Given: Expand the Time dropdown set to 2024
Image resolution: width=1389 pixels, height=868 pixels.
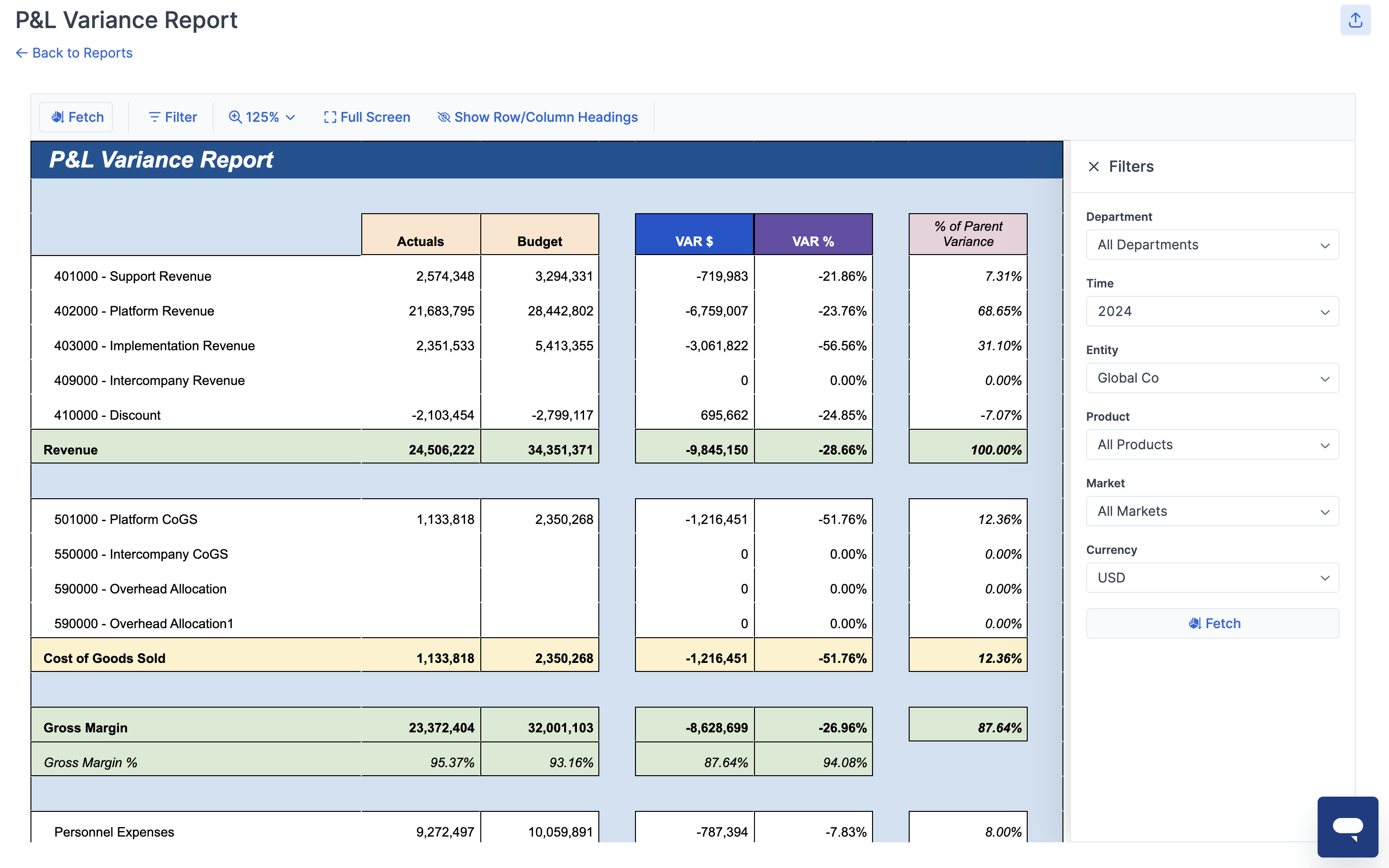Looking at the screenshot, I should pos(1211,311).
